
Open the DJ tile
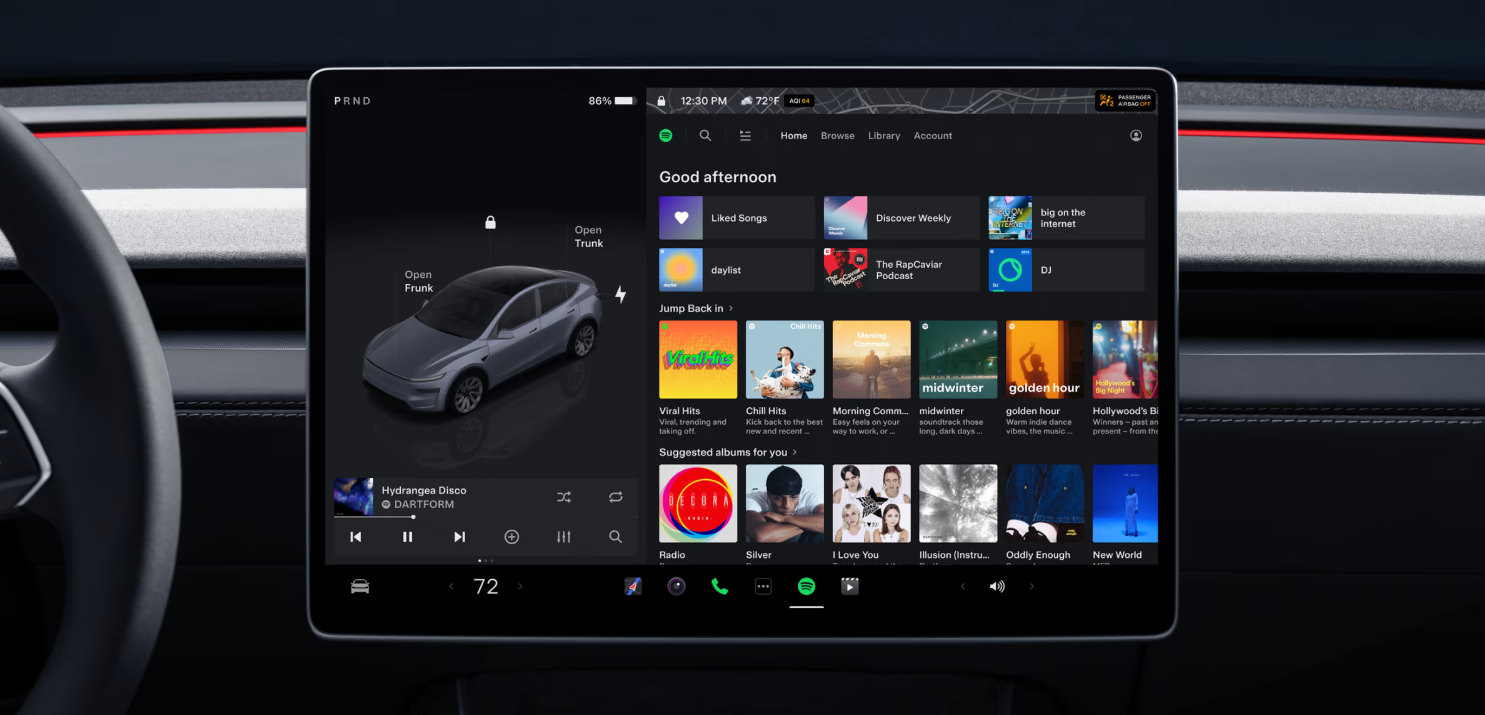click(1067, 270)
